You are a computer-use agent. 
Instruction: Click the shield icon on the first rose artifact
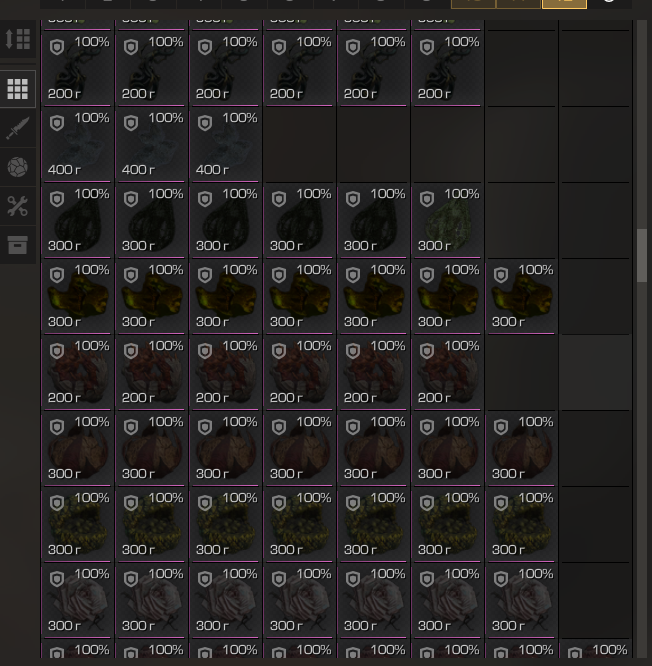(57, 579)
